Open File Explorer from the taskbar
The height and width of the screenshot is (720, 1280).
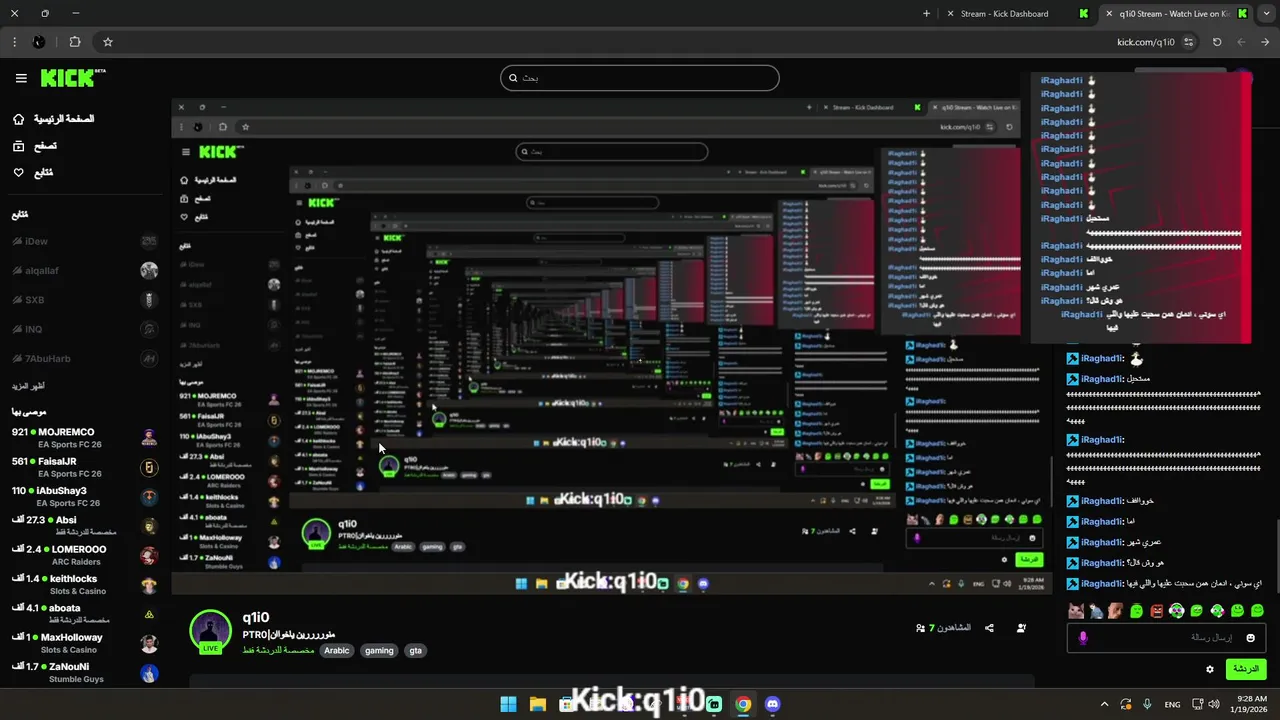pos(538,704)
